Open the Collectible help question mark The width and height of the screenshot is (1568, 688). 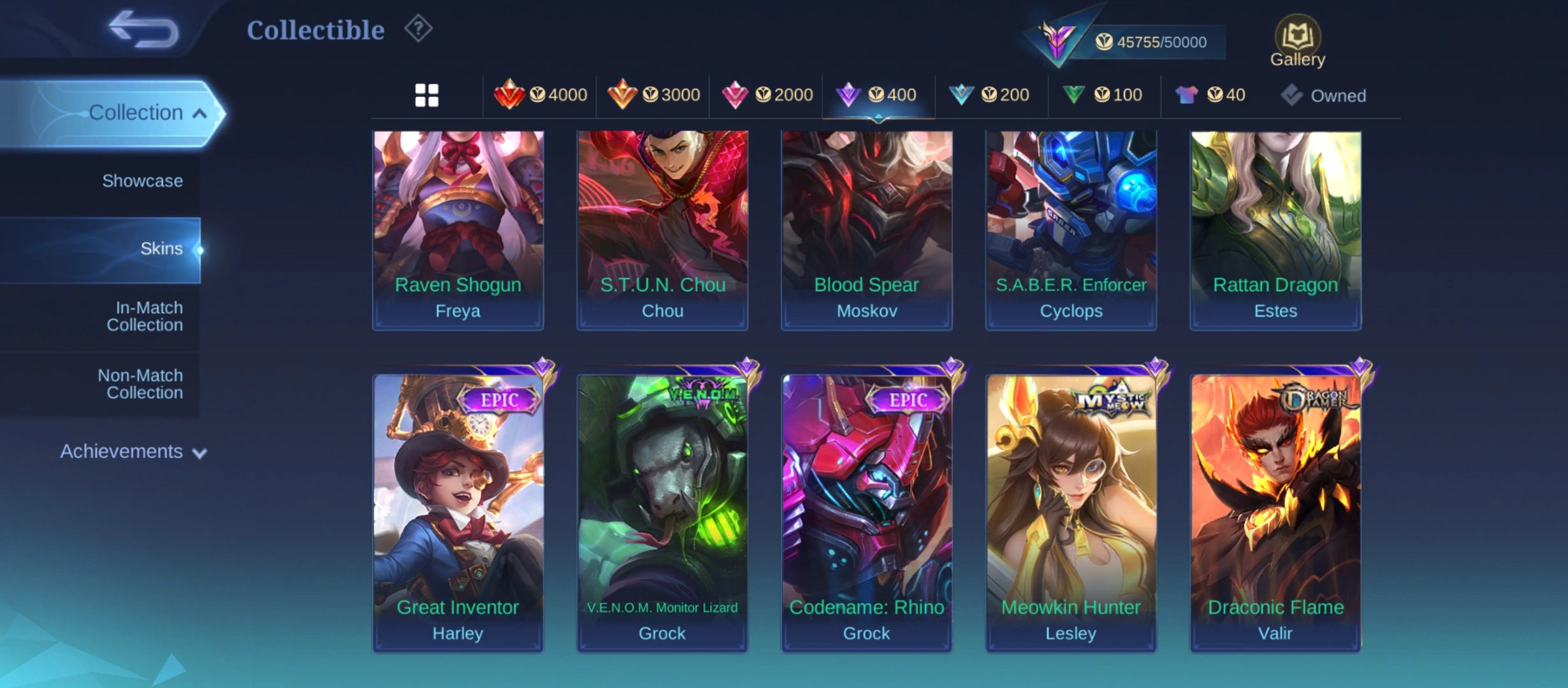418,29
